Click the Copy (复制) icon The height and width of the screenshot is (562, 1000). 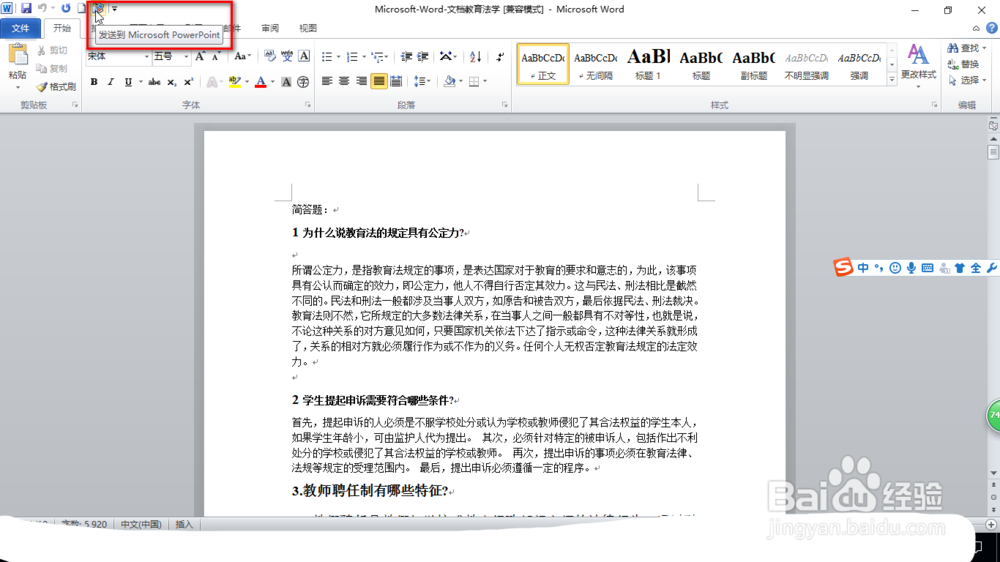tap(41, 68)
